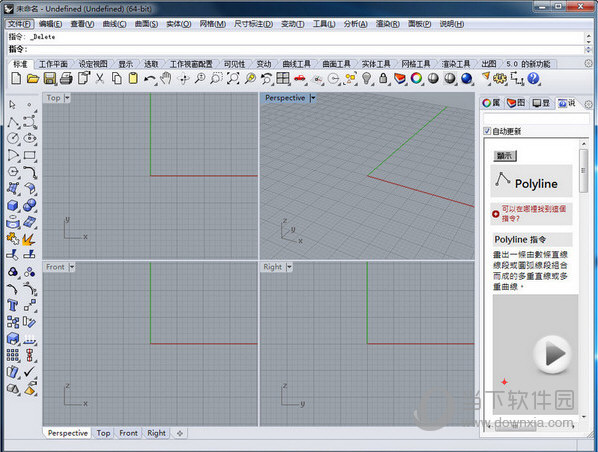The width and height of the screenshot is (598, 452).
Task: Click the Save file icon
Action: click(50, 79)
